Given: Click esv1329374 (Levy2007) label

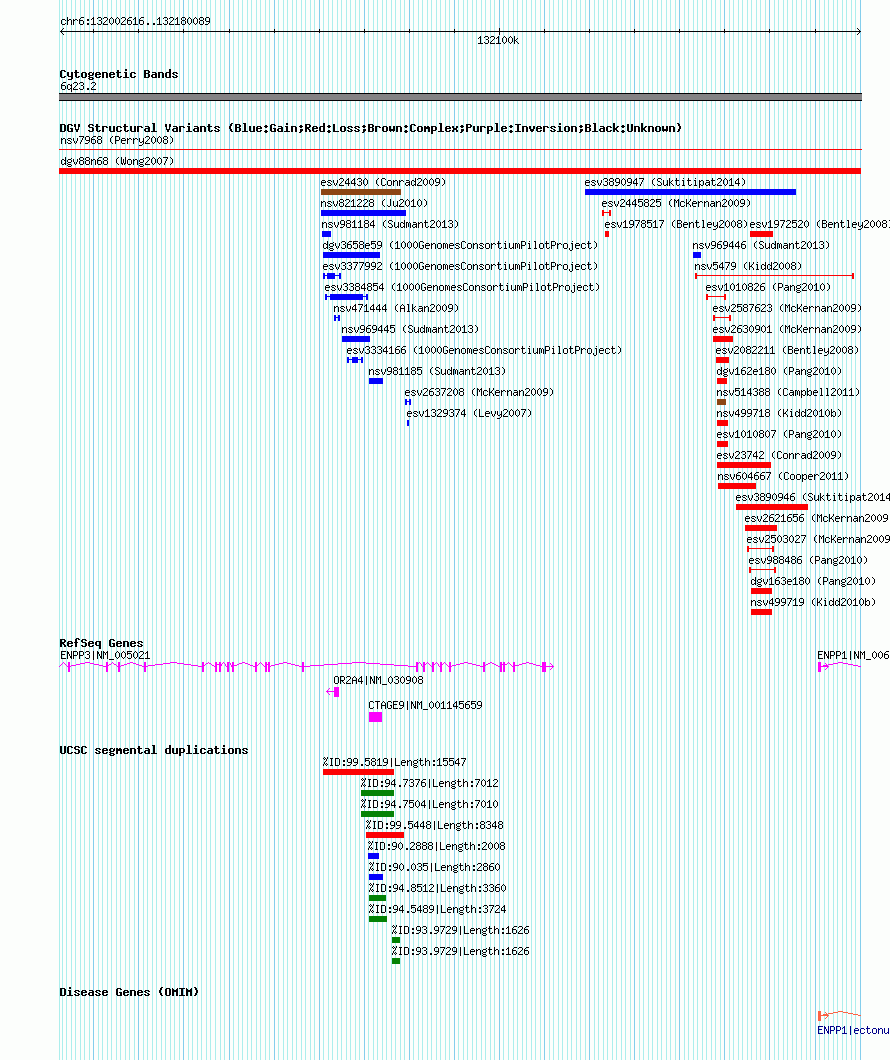Looking at the screenshot, I should [x=469, y=413].
